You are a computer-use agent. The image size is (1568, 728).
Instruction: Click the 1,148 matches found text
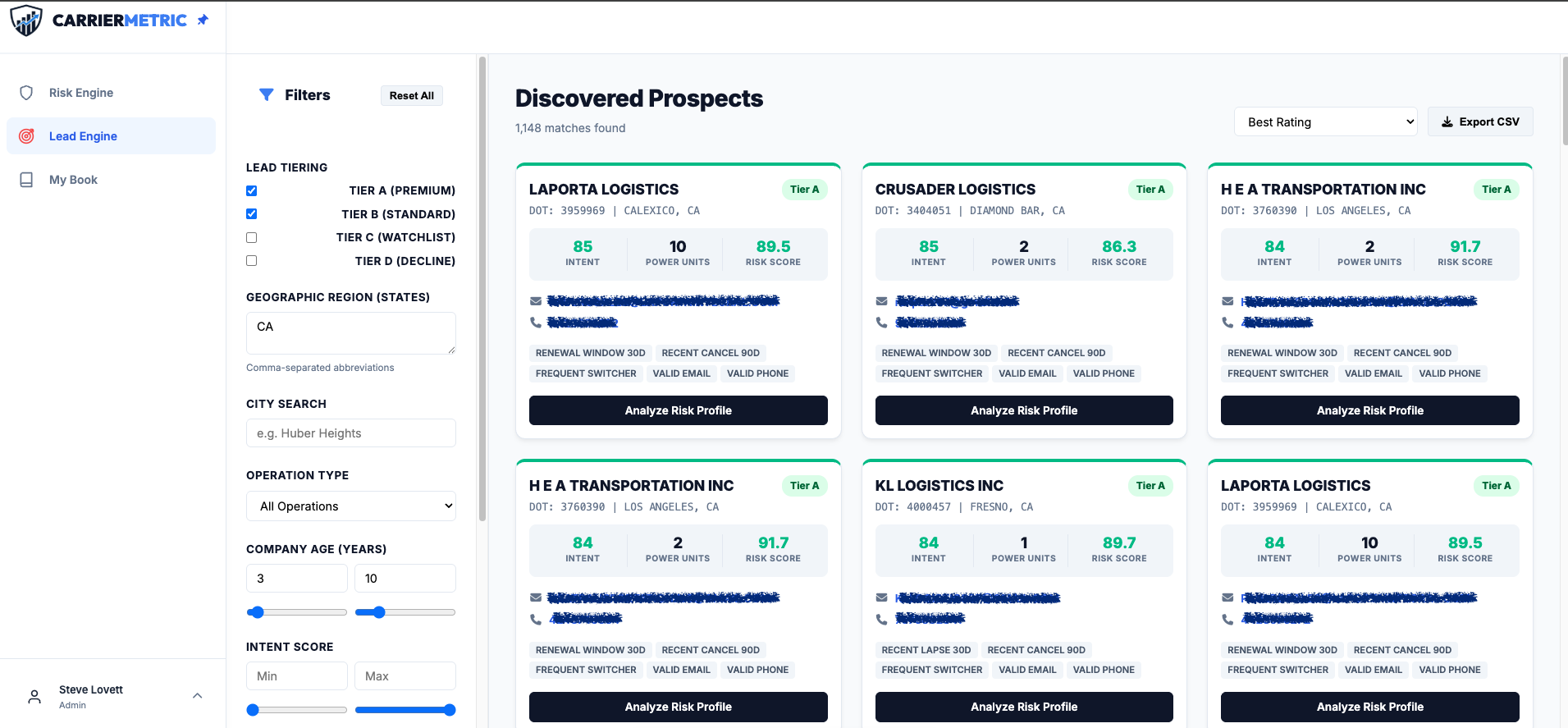tap(570, 128)
